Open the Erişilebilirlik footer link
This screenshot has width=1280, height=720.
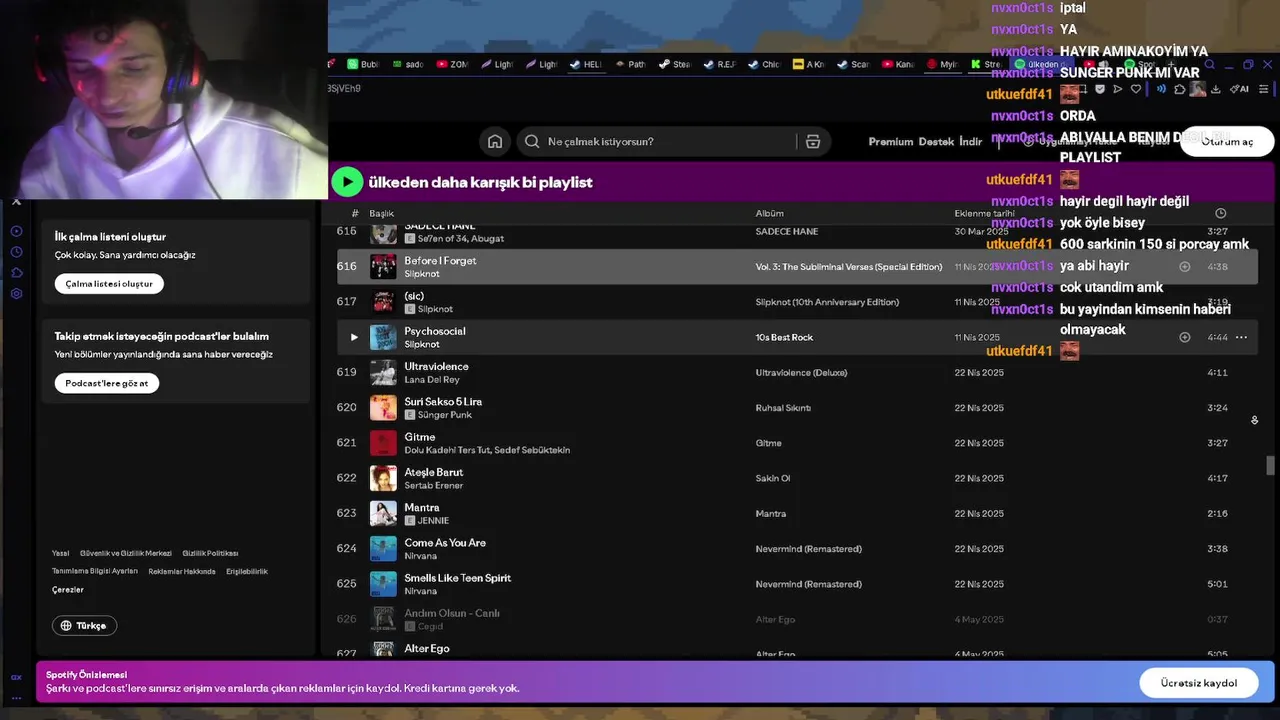[247, 571]
